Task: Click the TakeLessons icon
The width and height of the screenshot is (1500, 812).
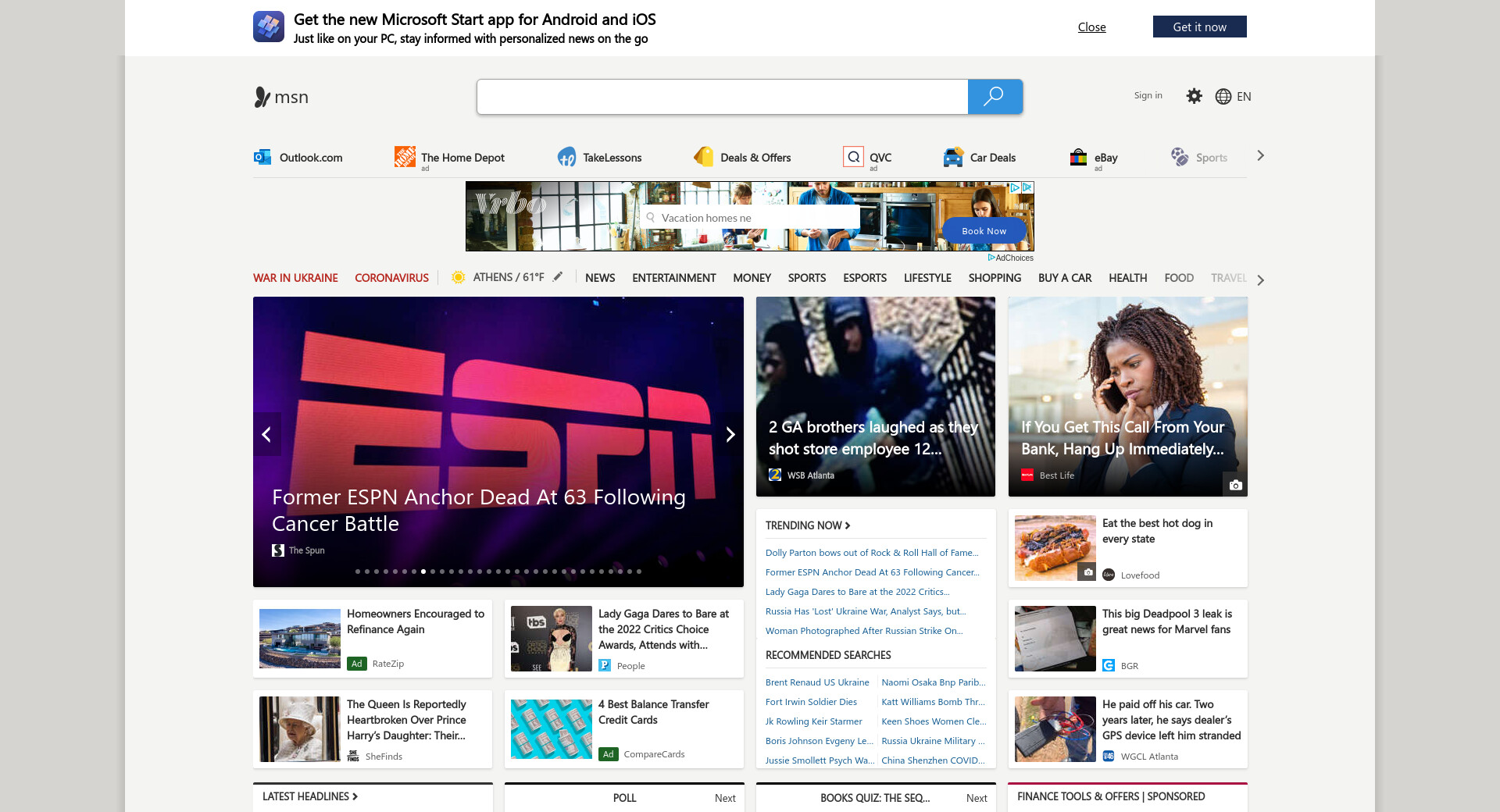Action: click(566, 157)
